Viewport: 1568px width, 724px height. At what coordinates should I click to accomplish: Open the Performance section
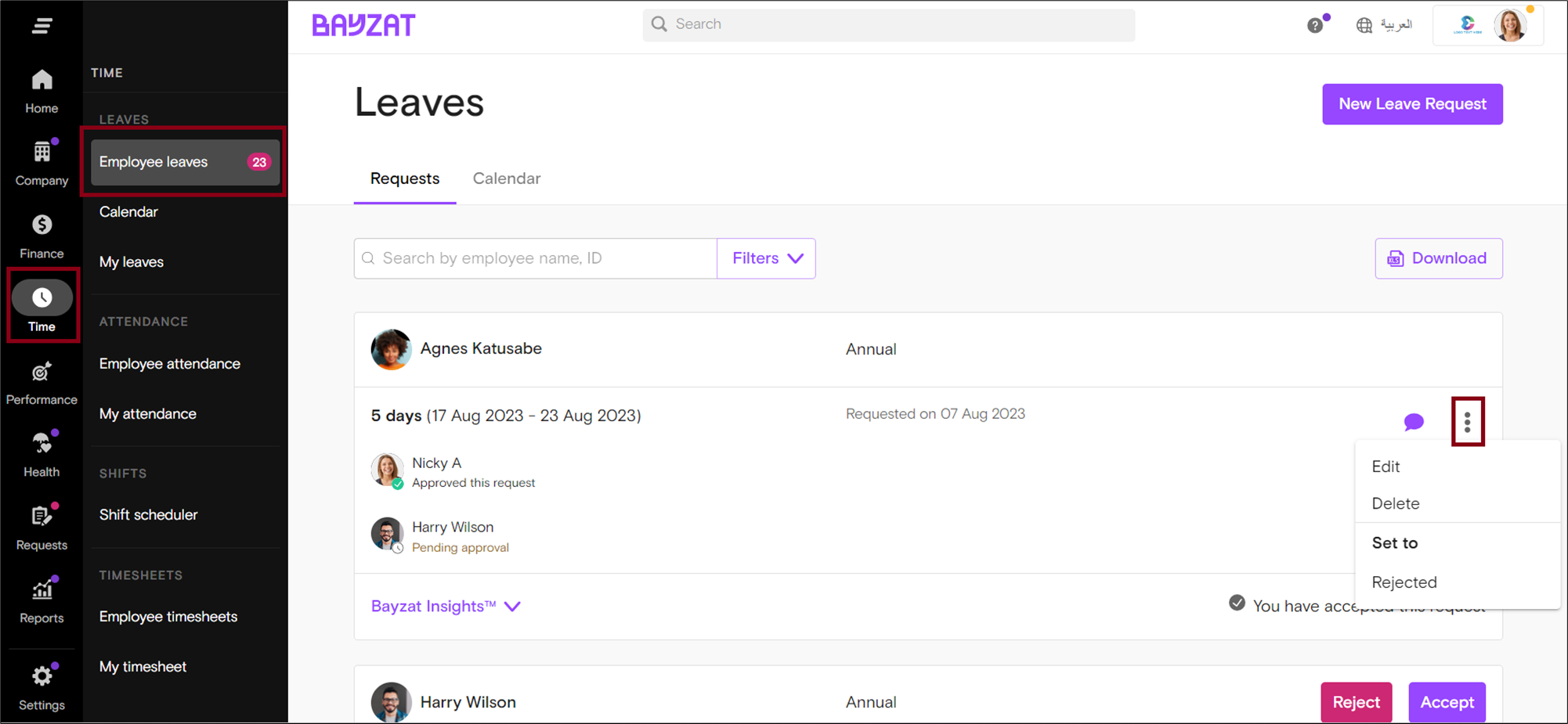point(41,380)
